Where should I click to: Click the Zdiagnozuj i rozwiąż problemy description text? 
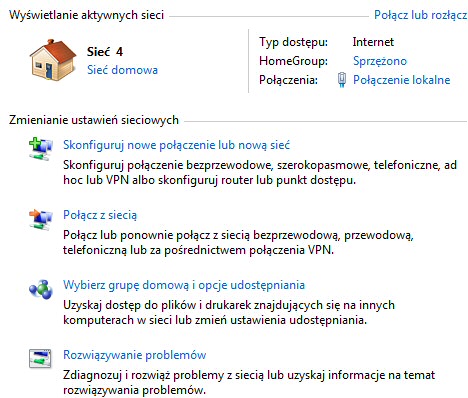click(x=249, y=382)
